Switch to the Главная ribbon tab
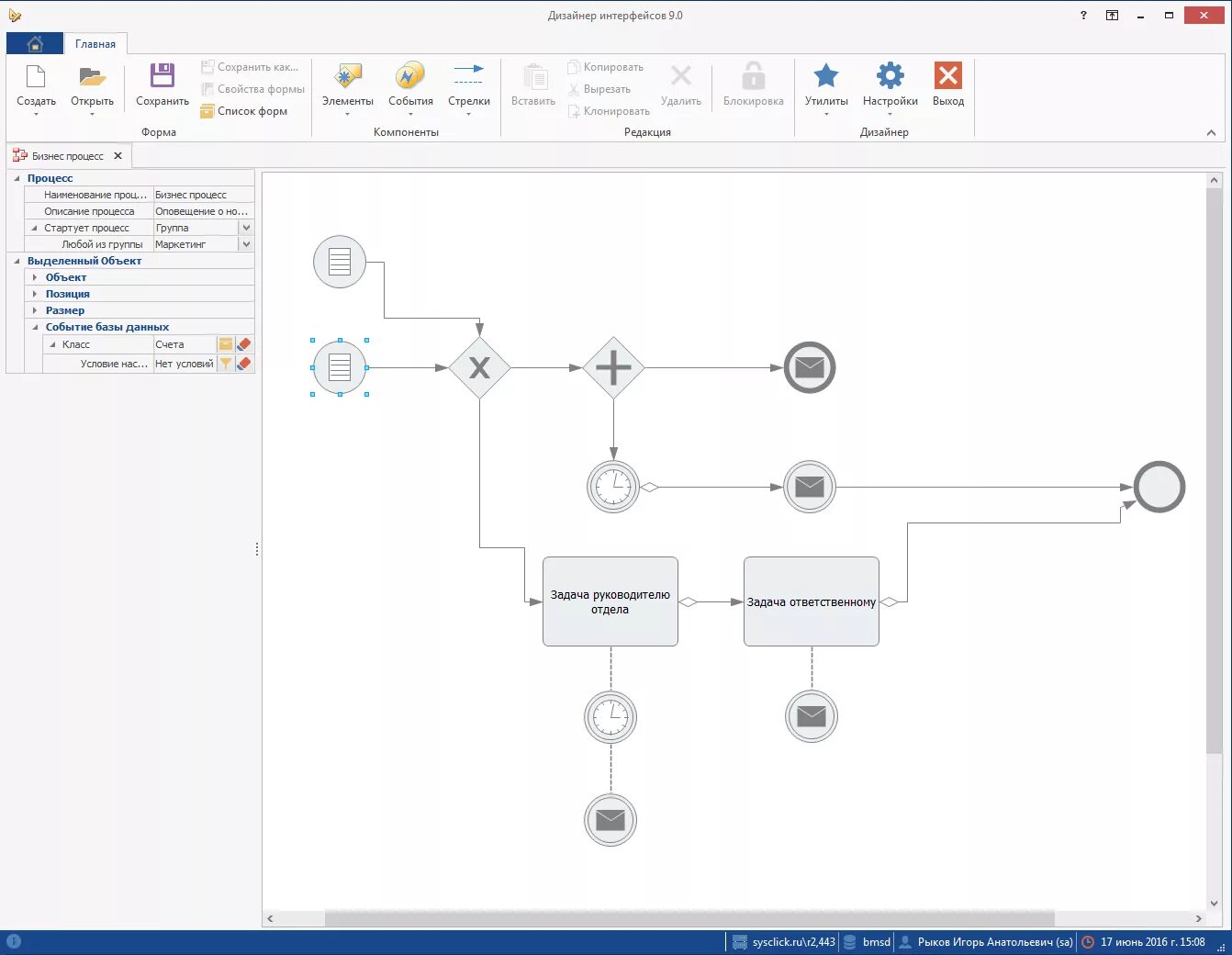This screenshot has height=955, width=1232. [x=95, y=43]
